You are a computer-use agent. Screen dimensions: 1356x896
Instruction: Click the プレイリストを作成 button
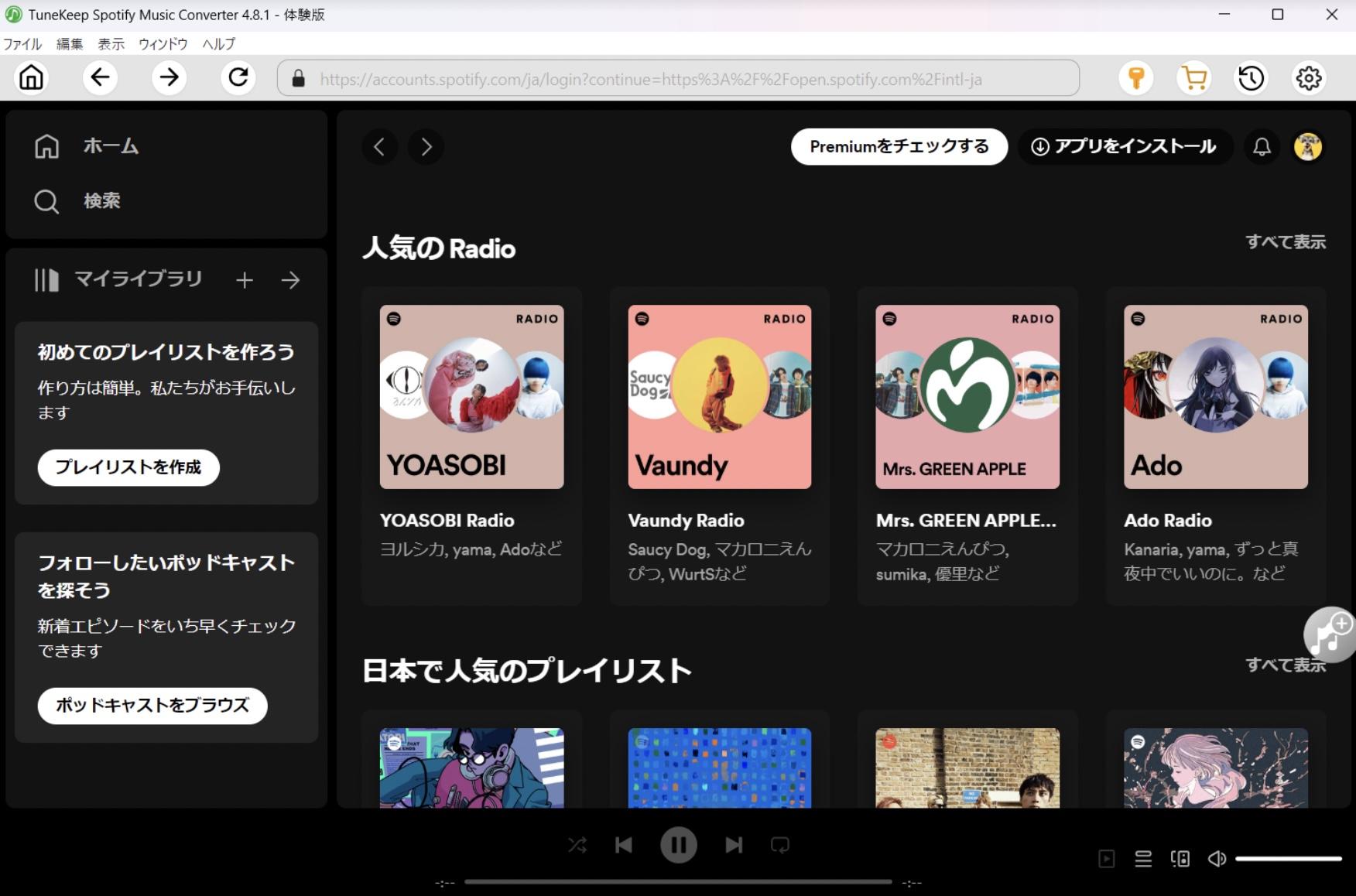(128, 467)
